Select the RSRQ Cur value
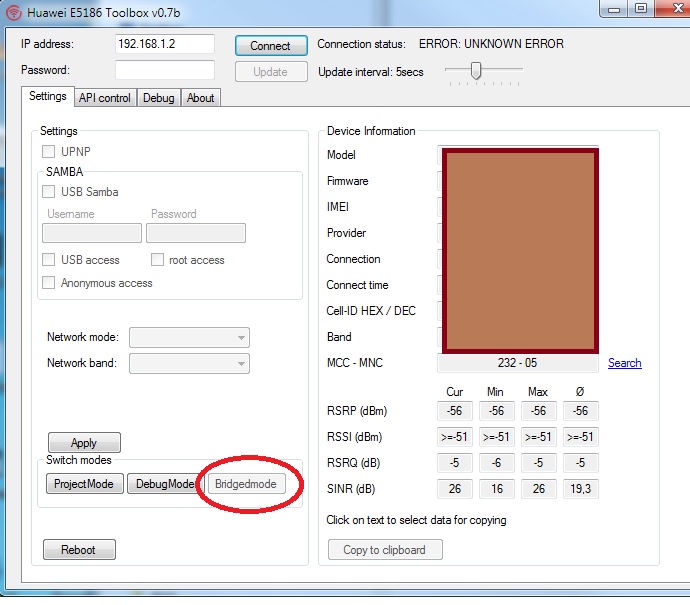 [x=455, y=463]
